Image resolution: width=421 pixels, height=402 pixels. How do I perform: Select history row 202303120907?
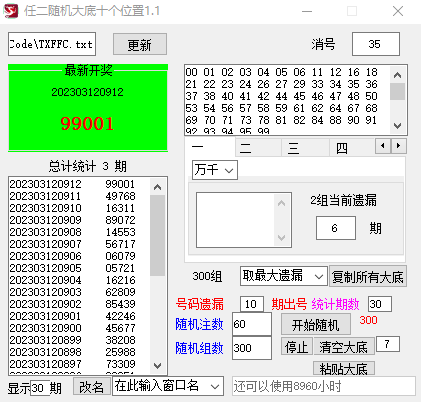point(79,244)
